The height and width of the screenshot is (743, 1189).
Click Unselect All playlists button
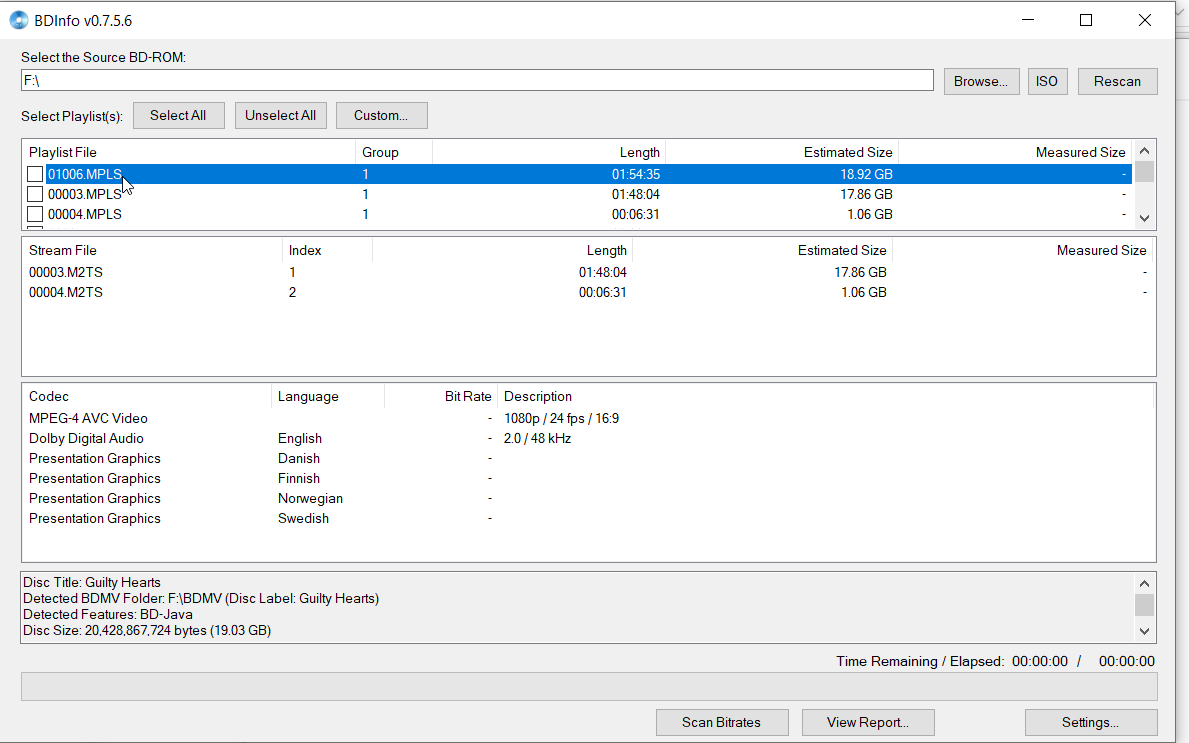pyautogui.click(x=281, y=115)
